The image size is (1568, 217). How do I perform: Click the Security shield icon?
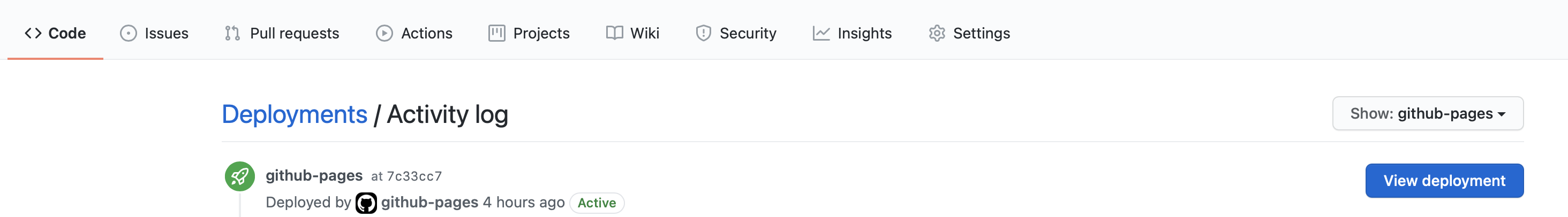click(x=703, y=34)
